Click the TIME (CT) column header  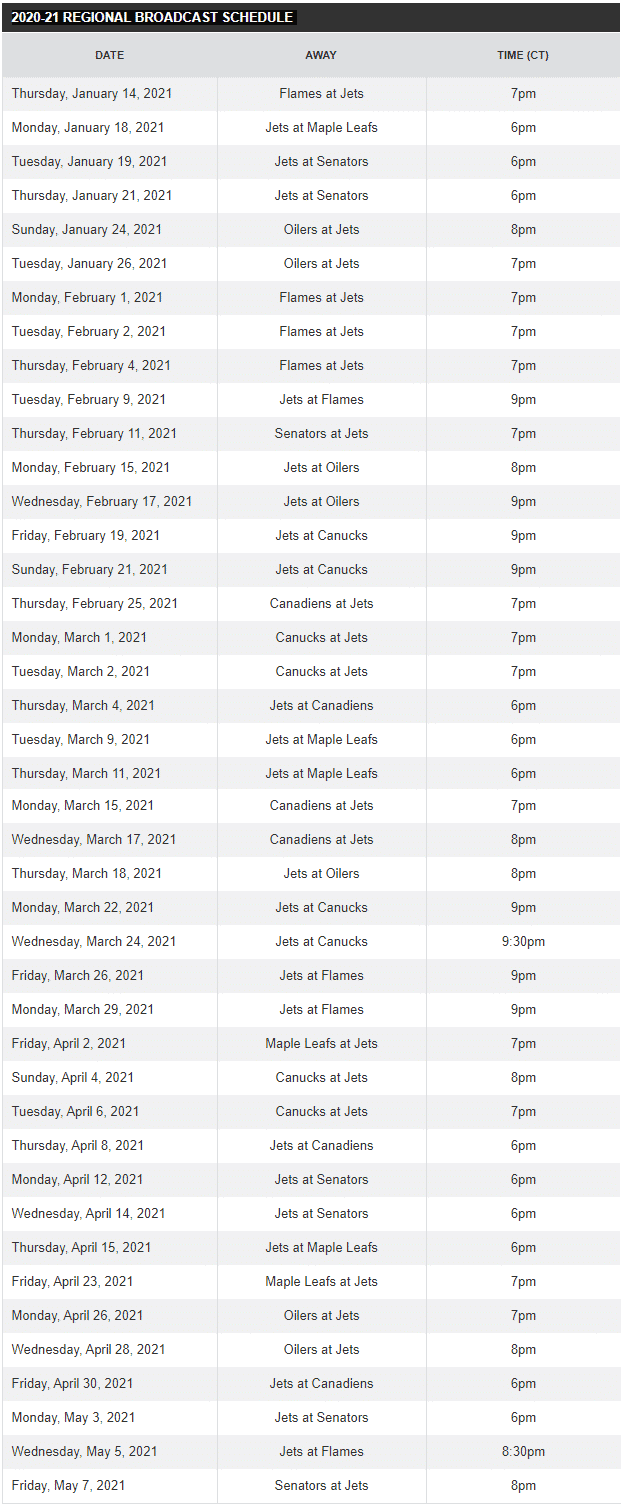tap(523, 55)
